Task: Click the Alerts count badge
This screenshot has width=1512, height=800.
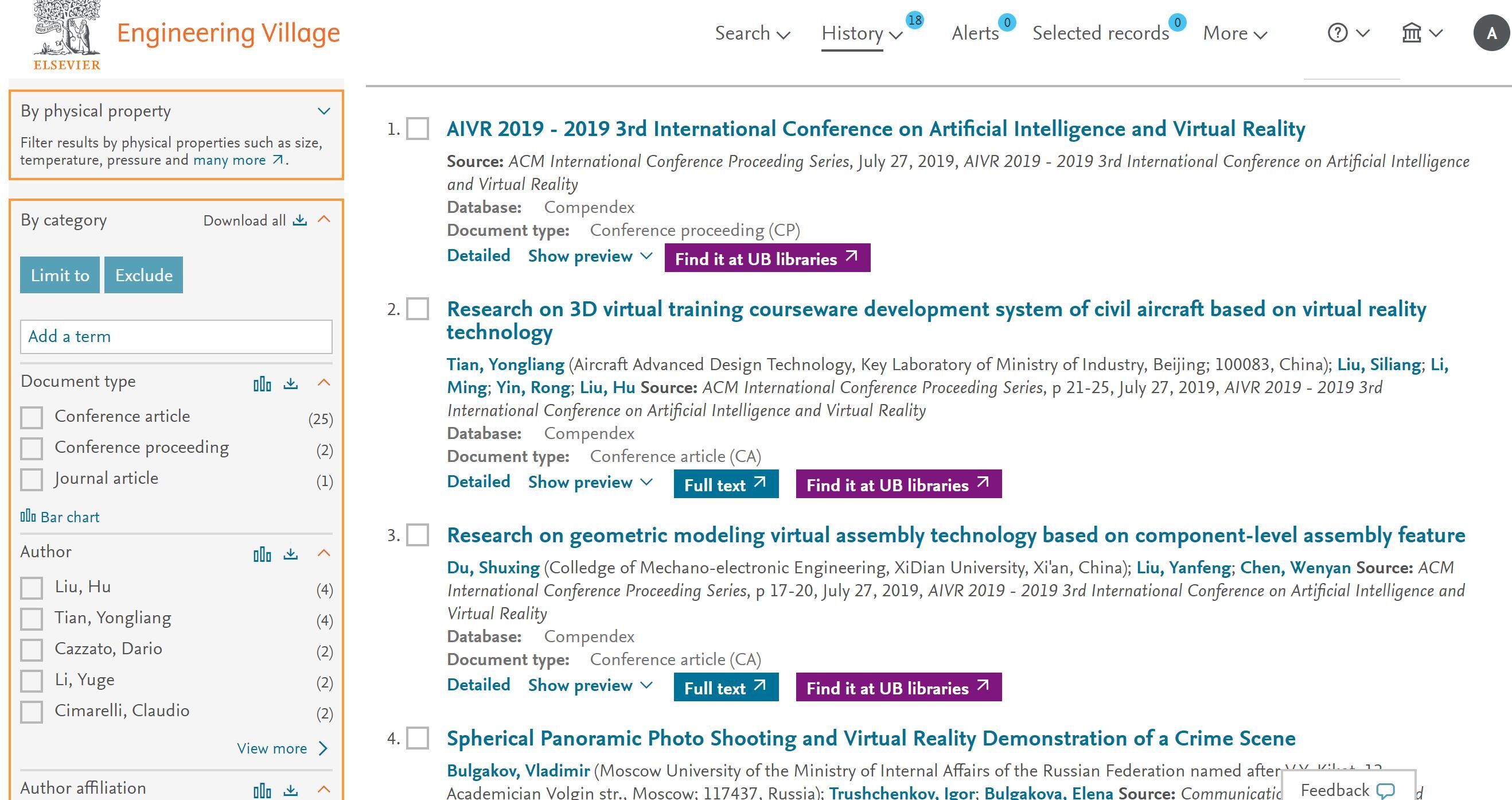Action: 1007,22
